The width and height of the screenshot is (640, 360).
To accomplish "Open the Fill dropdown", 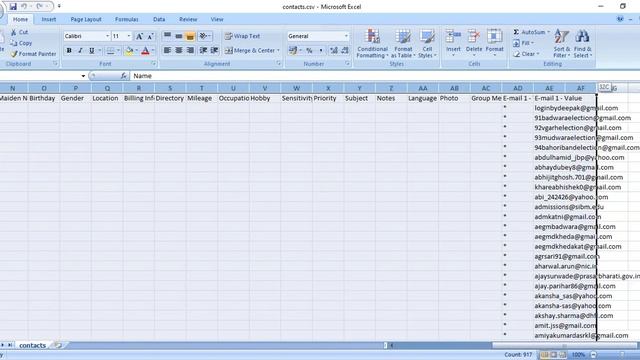I will [x=524, y=43].
